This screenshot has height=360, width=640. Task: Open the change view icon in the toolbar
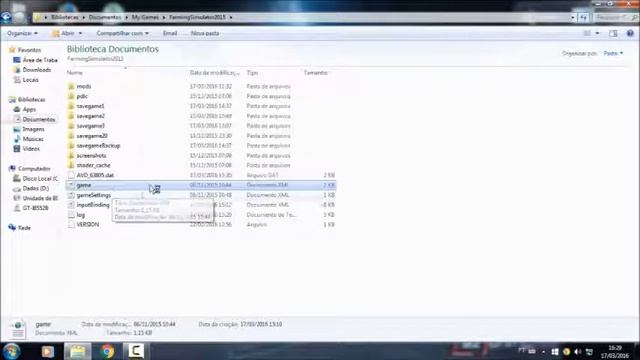(587, 33)
